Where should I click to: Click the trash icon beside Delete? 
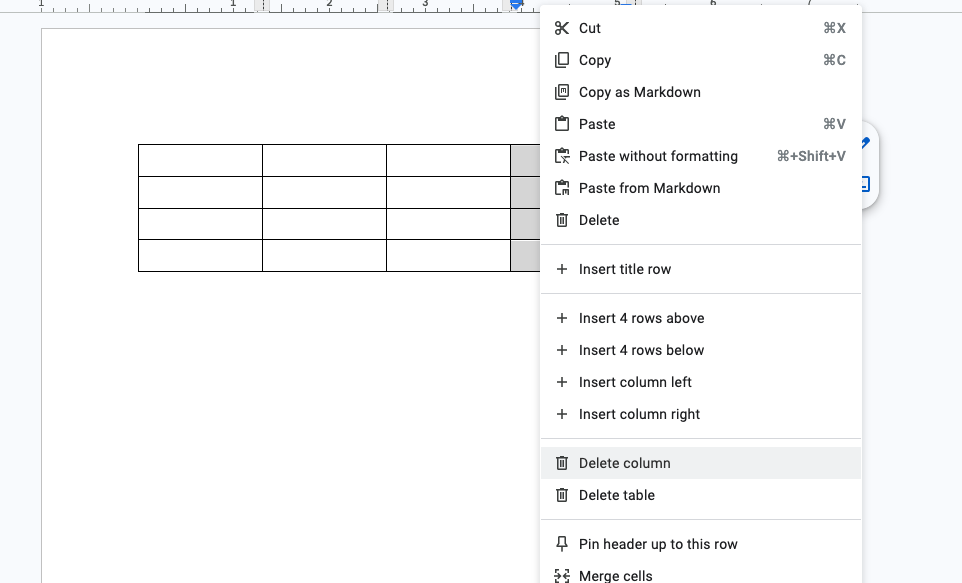coord(562,220)
